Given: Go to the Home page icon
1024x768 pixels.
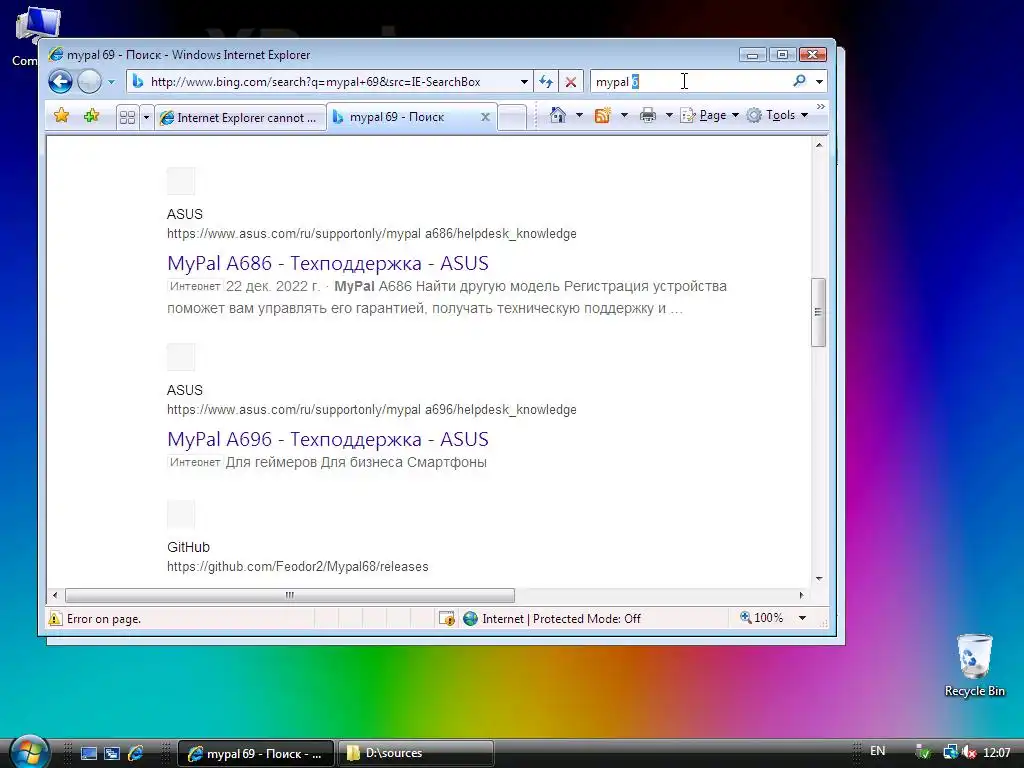Looking at the screenshot, I should coord(557,116).
